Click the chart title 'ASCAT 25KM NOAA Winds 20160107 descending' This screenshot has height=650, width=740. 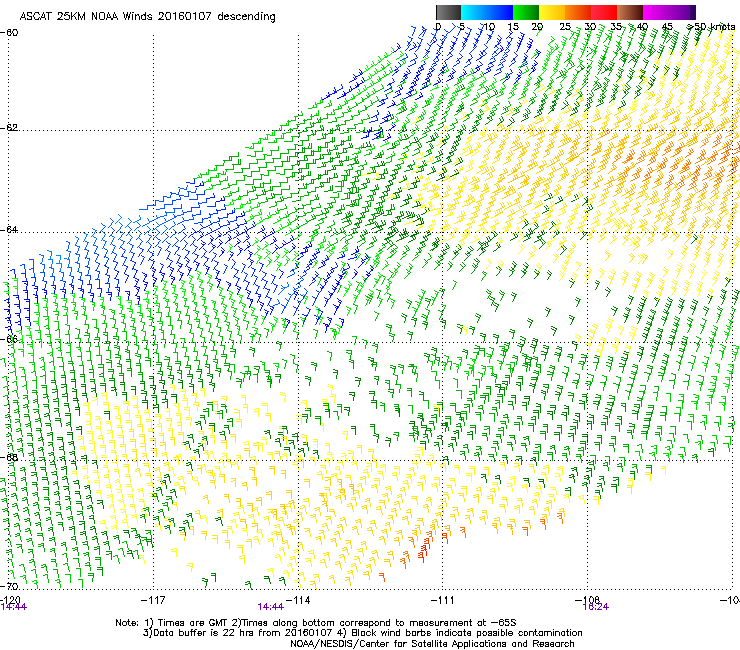point(147,16)
